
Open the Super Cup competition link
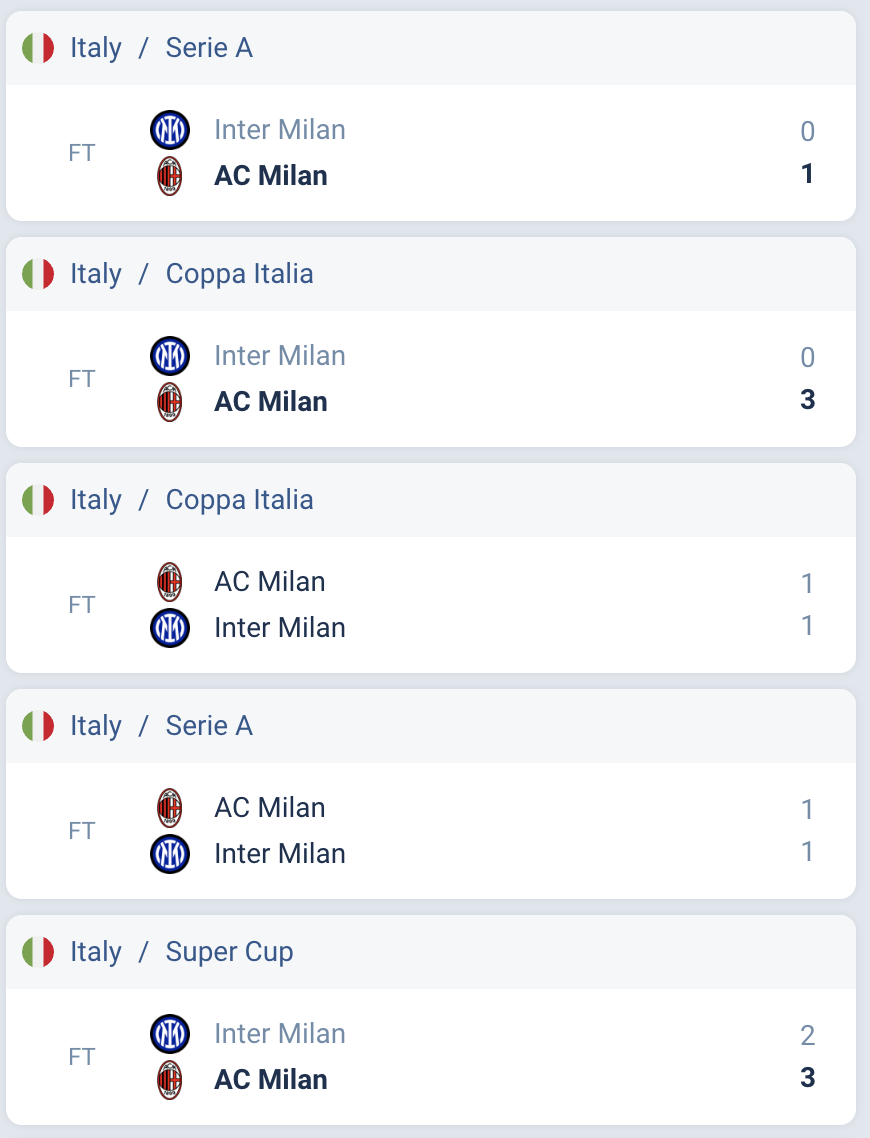229,952
